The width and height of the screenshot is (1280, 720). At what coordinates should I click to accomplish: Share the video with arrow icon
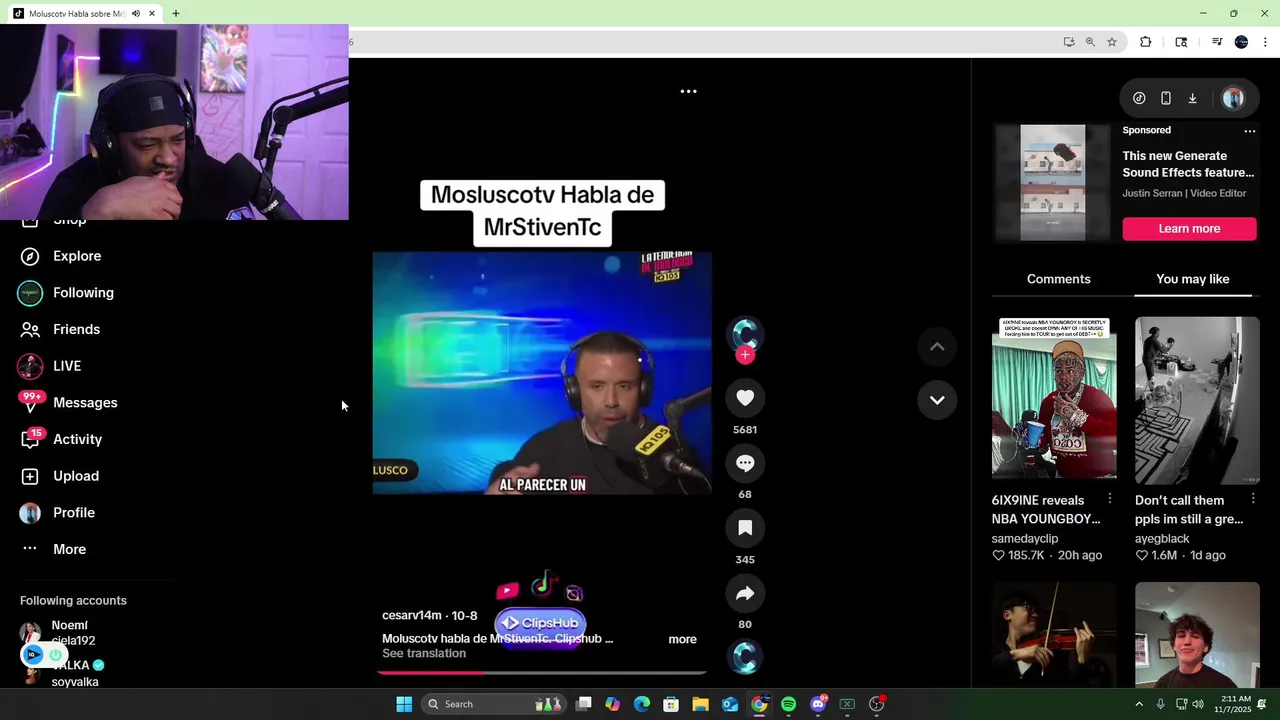[745, 593]
